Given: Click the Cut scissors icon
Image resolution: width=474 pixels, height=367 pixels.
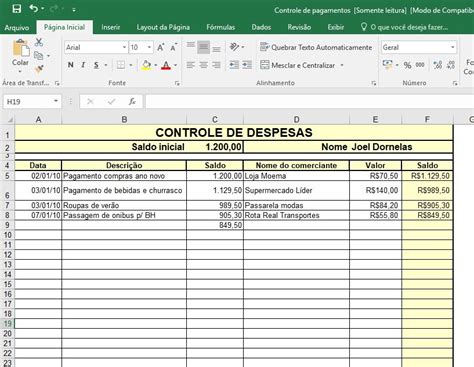Looking at the screenshot, I should click(39, 42).
